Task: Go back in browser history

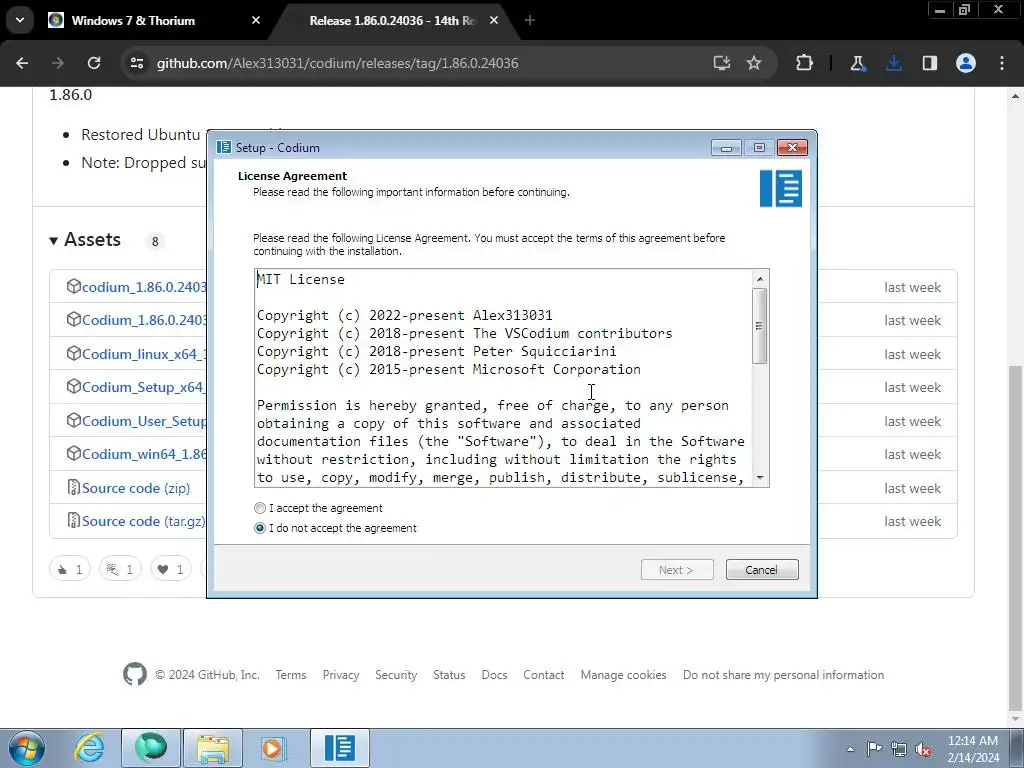Action: pos(22,63)
